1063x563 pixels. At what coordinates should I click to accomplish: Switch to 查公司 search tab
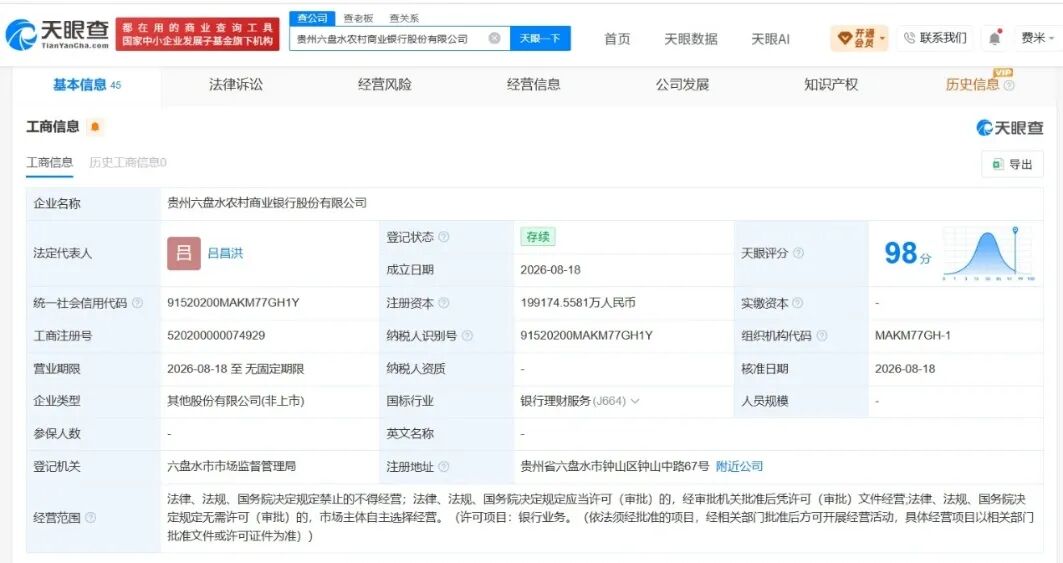(x=312, y=18)
